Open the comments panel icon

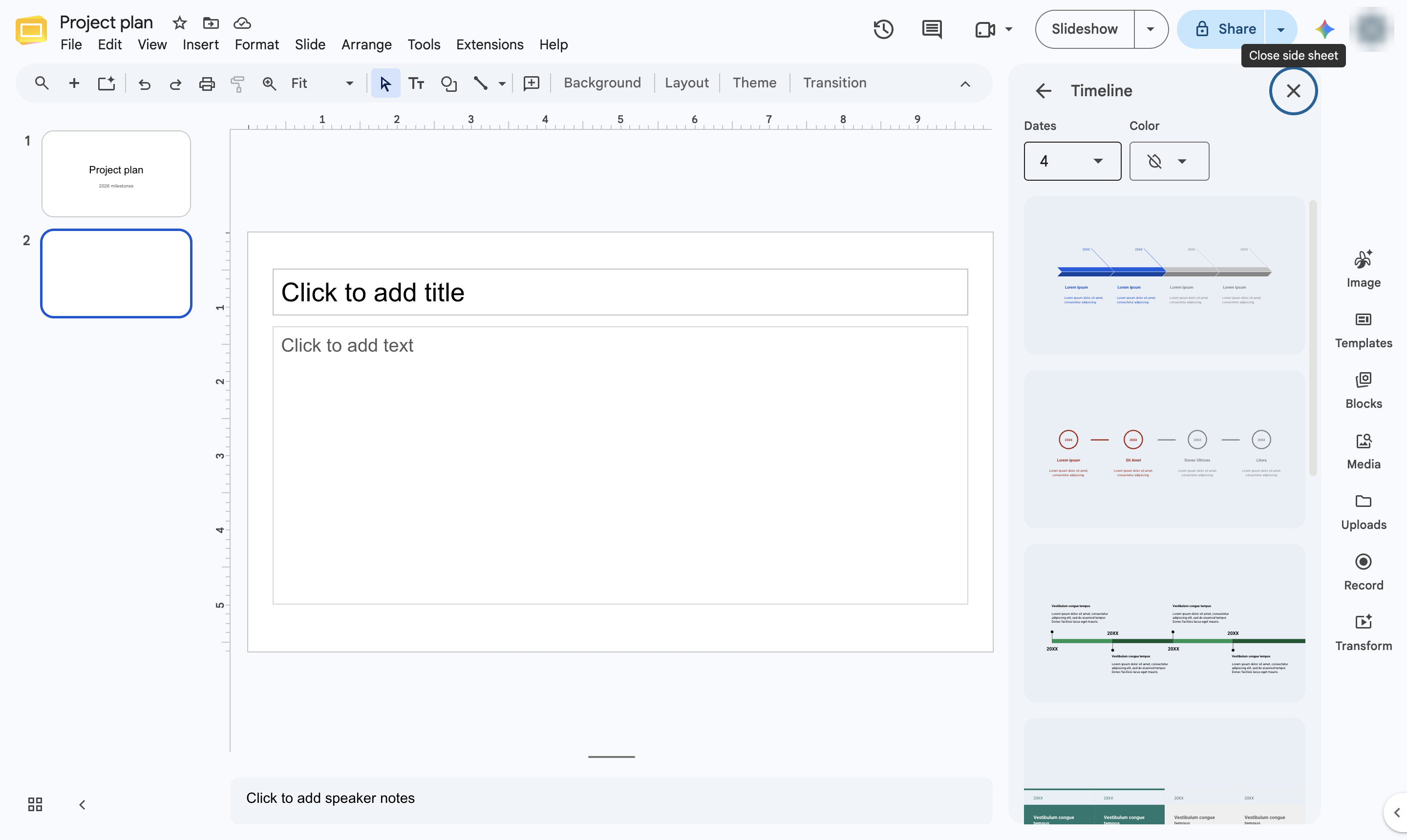[931, 29]
